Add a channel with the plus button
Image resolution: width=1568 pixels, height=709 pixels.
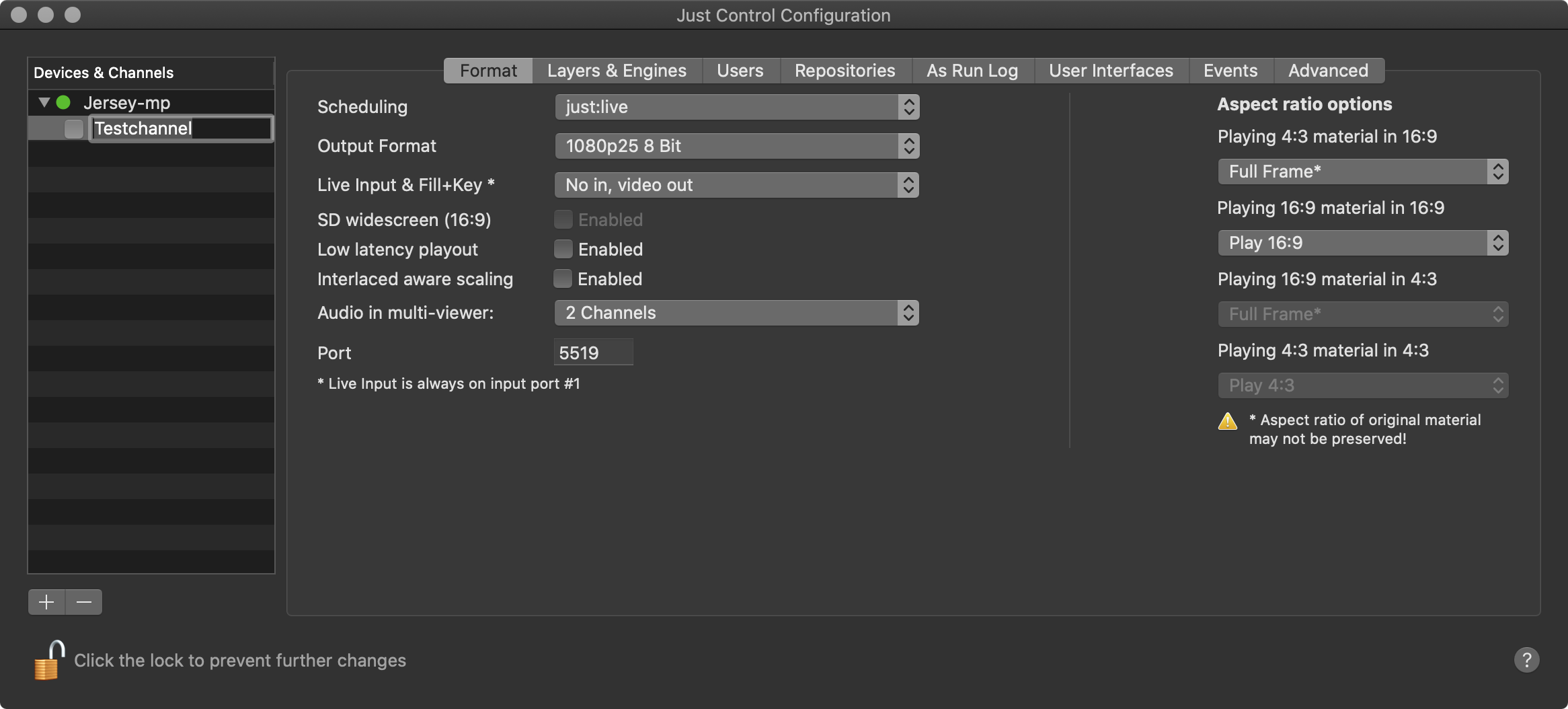point(46,602)
